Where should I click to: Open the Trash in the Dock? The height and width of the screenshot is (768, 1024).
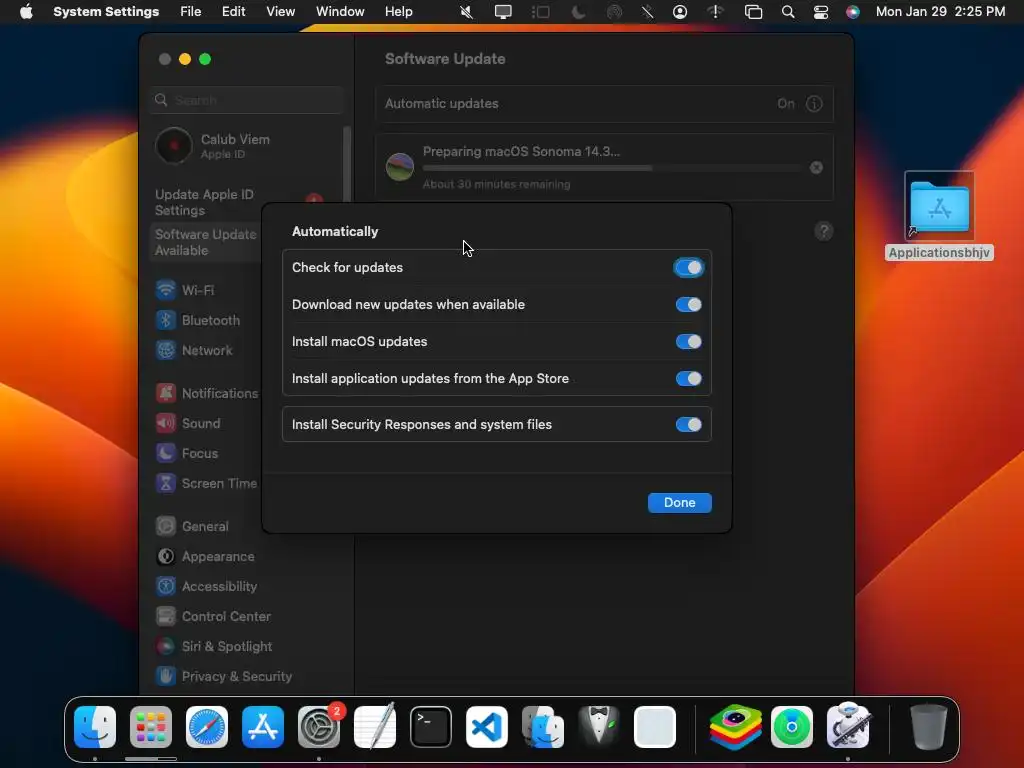coord(929,727)
